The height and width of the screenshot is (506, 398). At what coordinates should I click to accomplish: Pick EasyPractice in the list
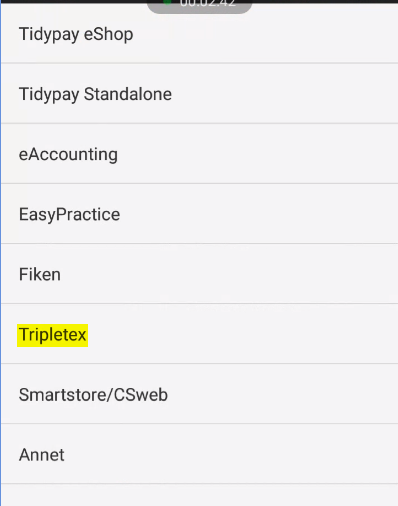pyautogui.click(x=199, y=214)
